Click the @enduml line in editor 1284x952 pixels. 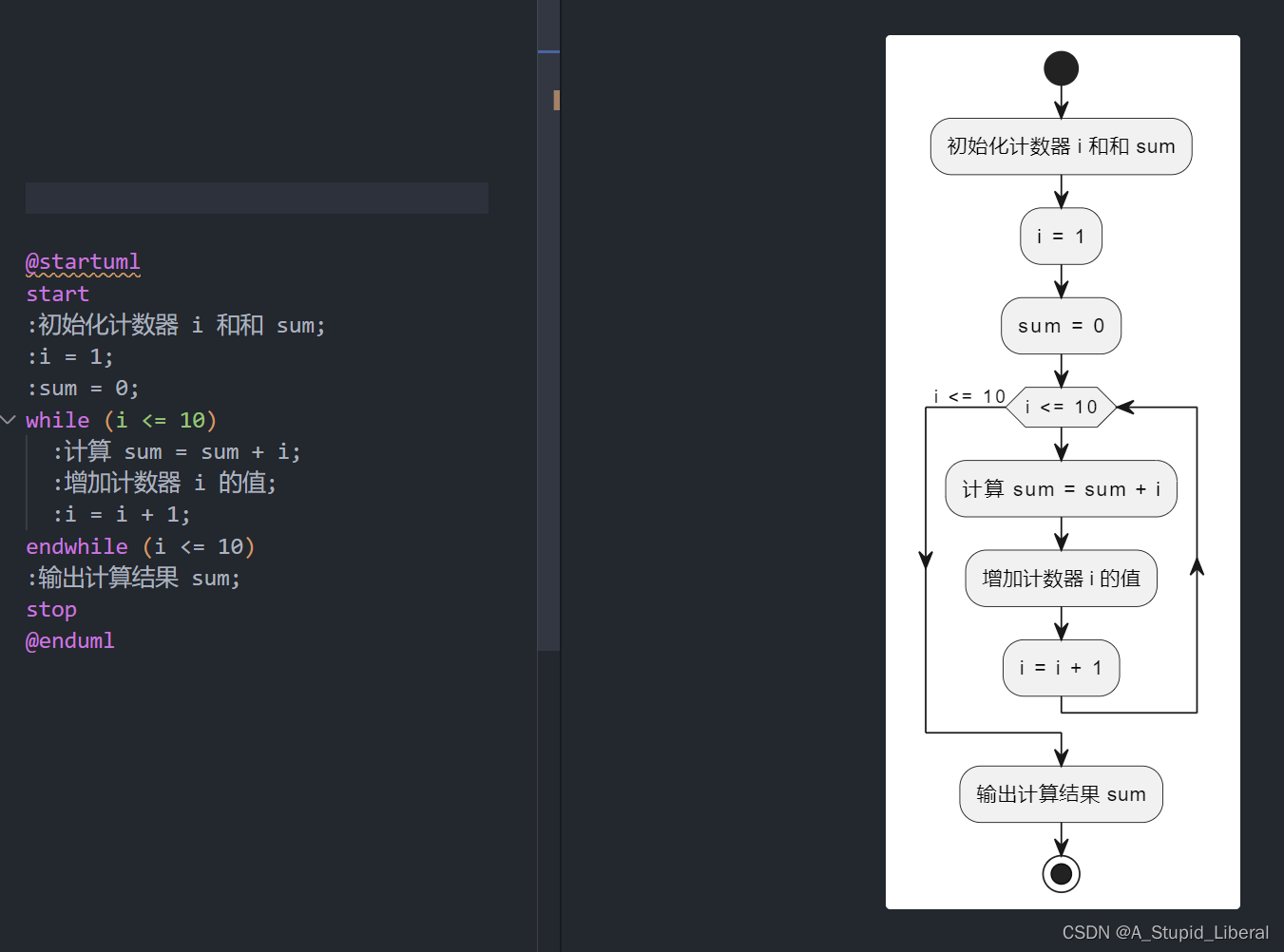click(70, 641)
